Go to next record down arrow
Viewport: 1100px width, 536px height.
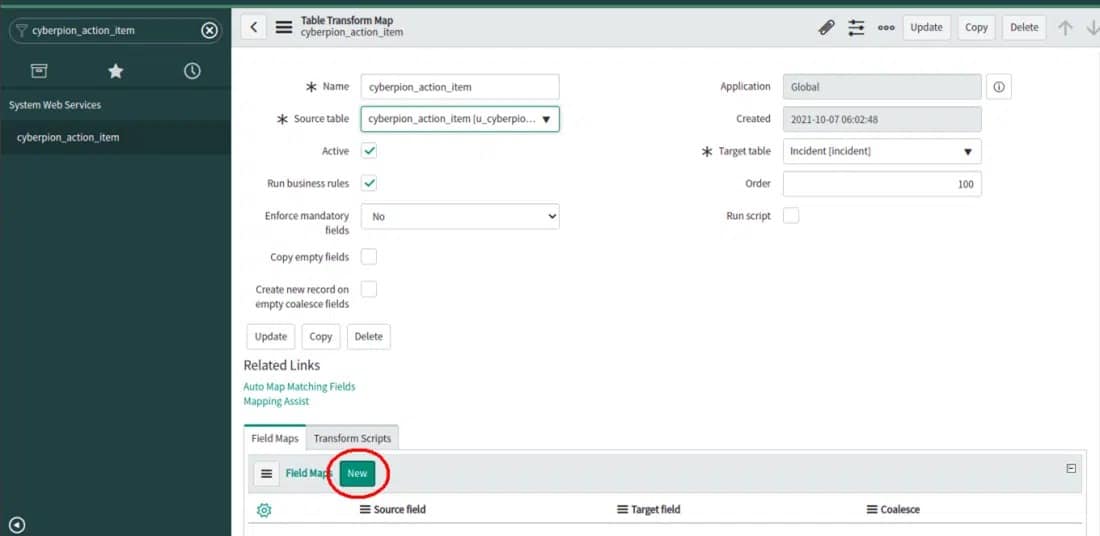pyautogui.click(x=1092, y=27)
